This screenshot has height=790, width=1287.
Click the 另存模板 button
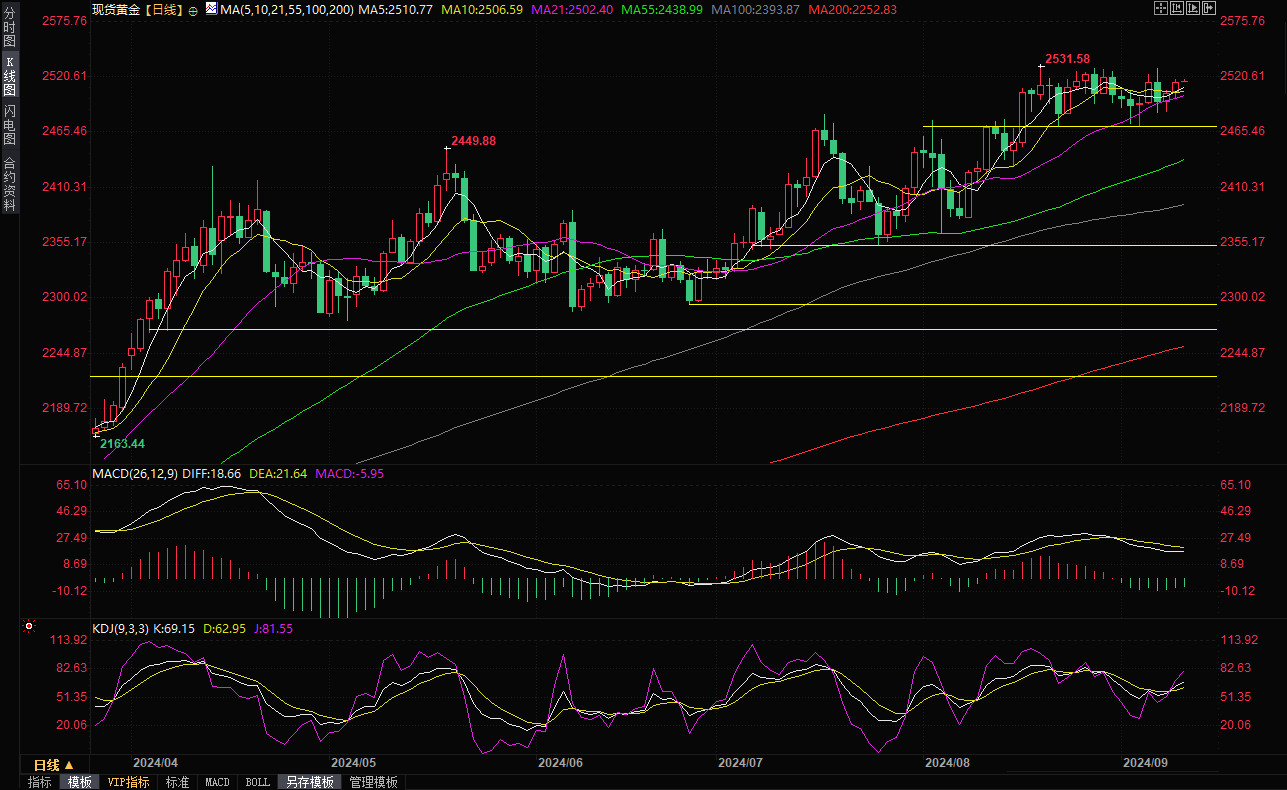[x=307, y=782]
